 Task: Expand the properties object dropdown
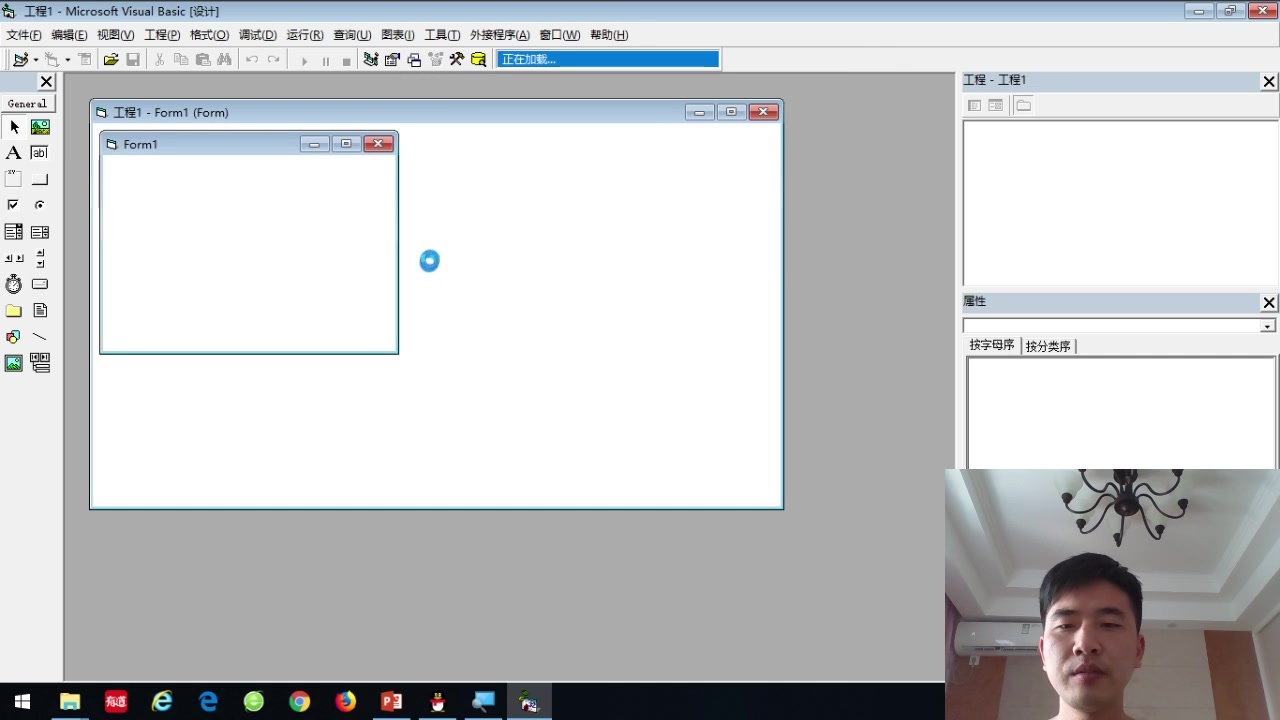[1267, 326]
